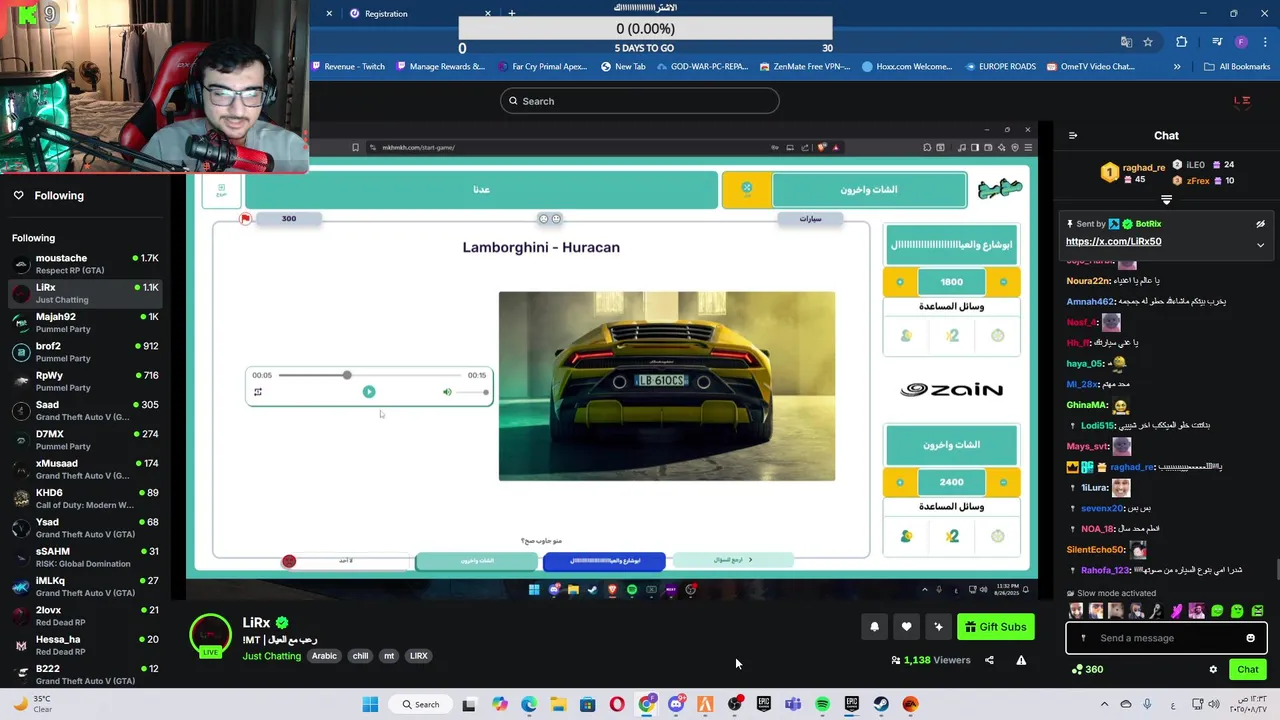Toggle the audio volume speaker icon
Image resolution: width=1280 pixels, height=720 pixels.
(x=447, y=392)
